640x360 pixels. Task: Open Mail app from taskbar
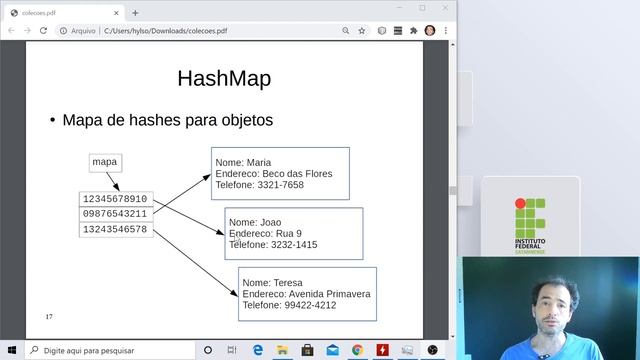(x=333, y=350)
